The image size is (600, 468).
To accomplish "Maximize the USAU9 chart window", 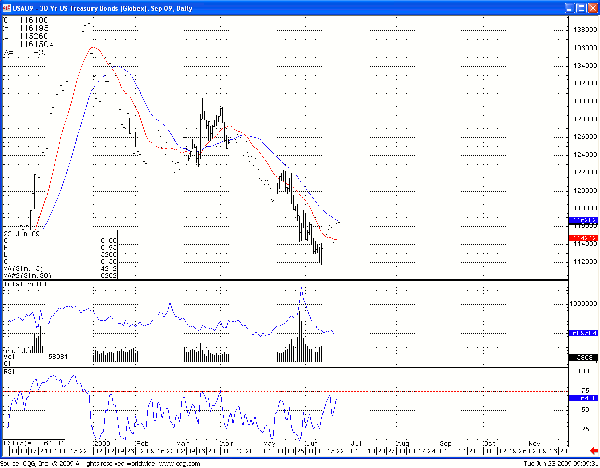I will tap(579, 6).
